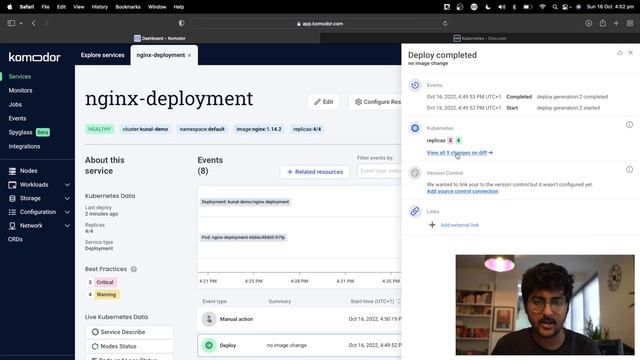Image resolution: width=640 pixels, height=360 pixels.
Task: Click Service Describe button
Action: [129, 332]
